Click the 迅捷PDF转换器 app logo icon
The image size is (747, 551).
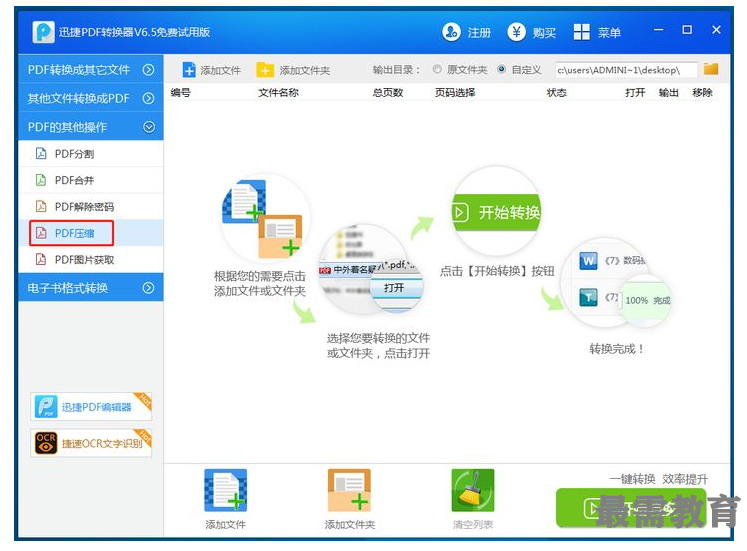click(43, 32)
